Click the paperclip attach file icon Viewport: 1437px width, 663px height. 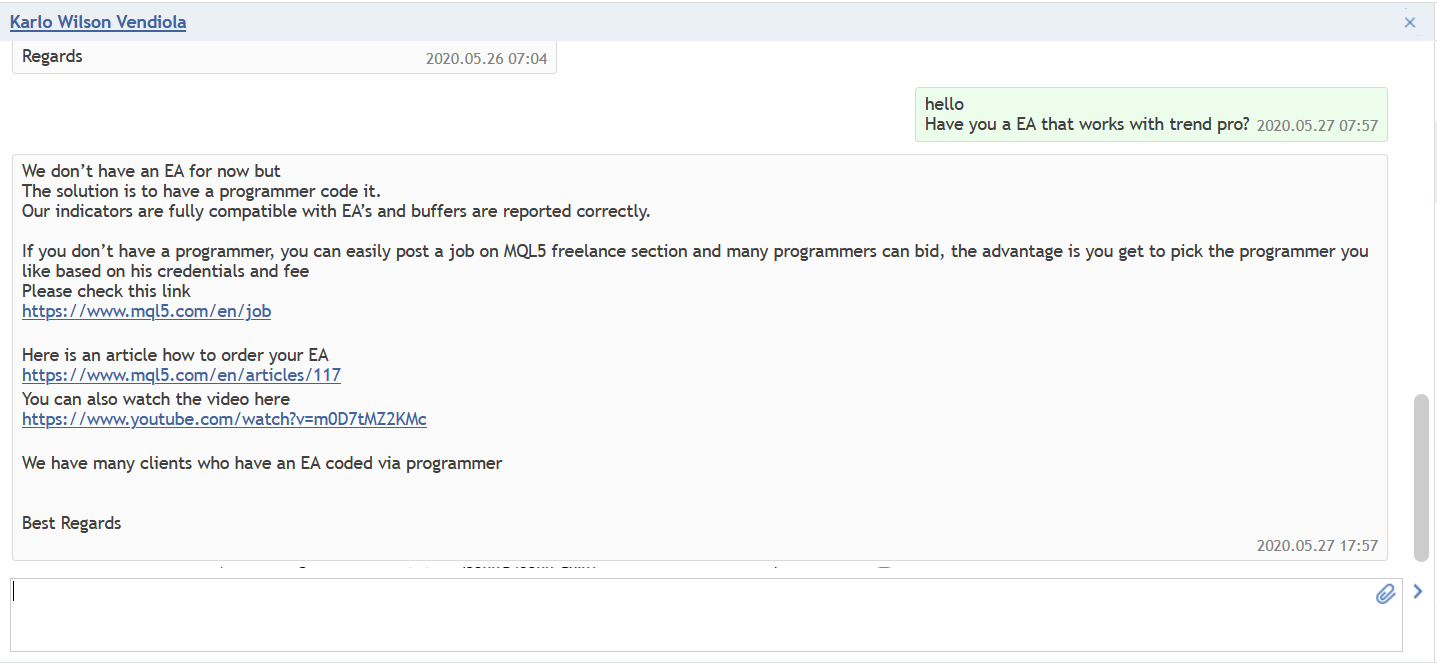coord(1385,594)
